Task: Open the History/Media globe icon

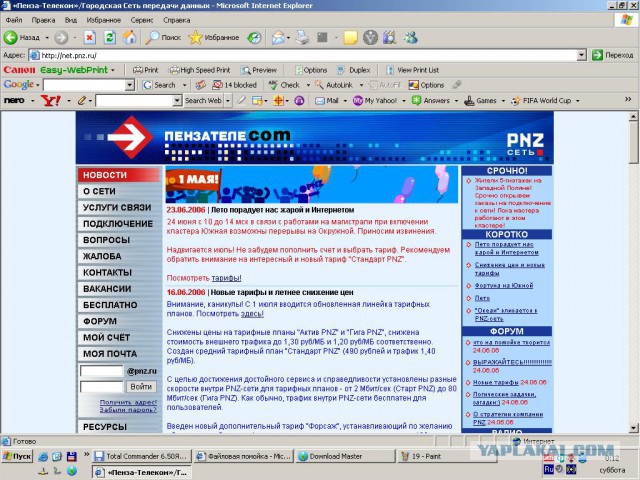Action: (x=254, y=38)
